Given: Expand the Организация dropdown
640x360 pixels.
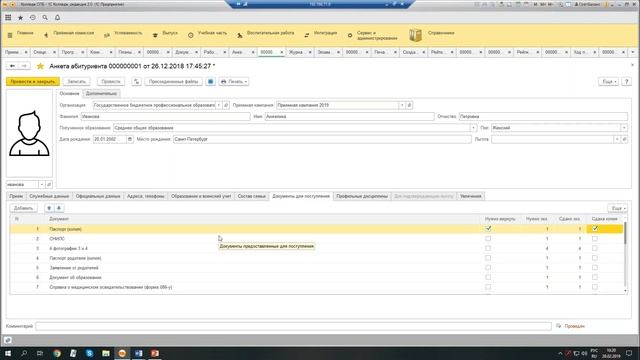Looking at the screenshot, I should click(x=219, y=105).
